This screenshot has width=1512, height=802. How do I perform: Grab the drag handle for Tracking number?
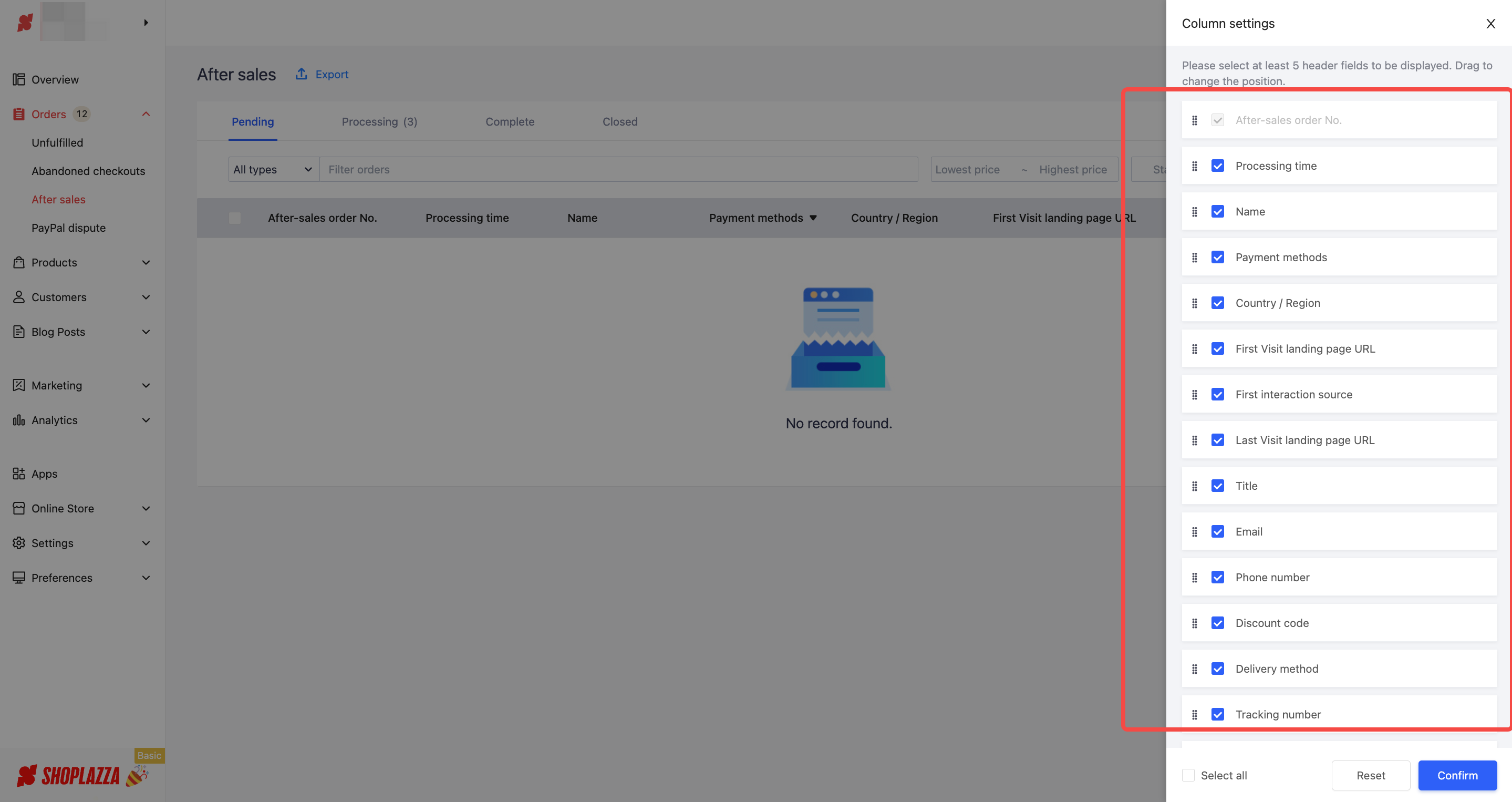(x=1195, y=715)
